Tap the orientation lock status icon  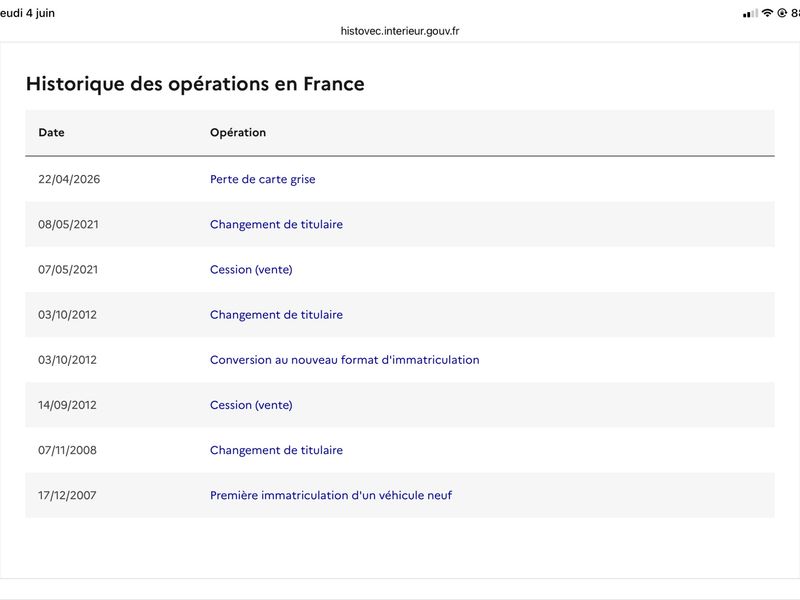782,13
